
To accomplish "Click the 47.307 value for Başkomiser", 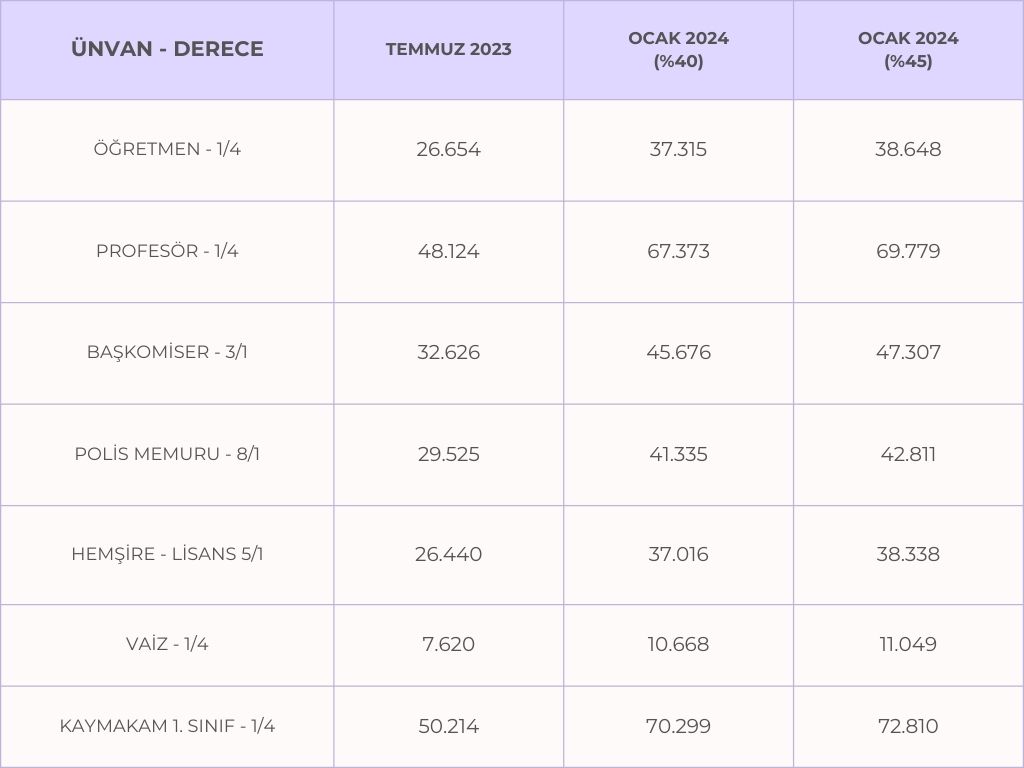I will coord(908,352).
